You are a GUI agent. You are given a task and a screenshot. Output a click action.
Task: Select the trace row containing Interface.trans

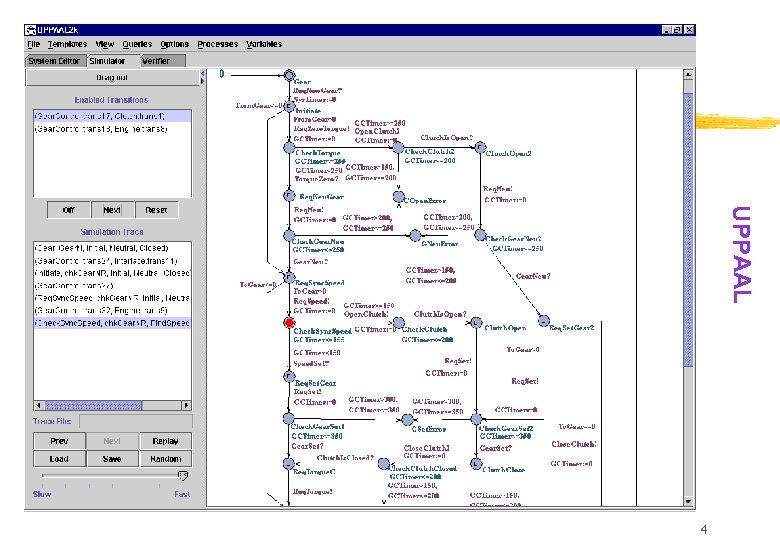(112, 261)
